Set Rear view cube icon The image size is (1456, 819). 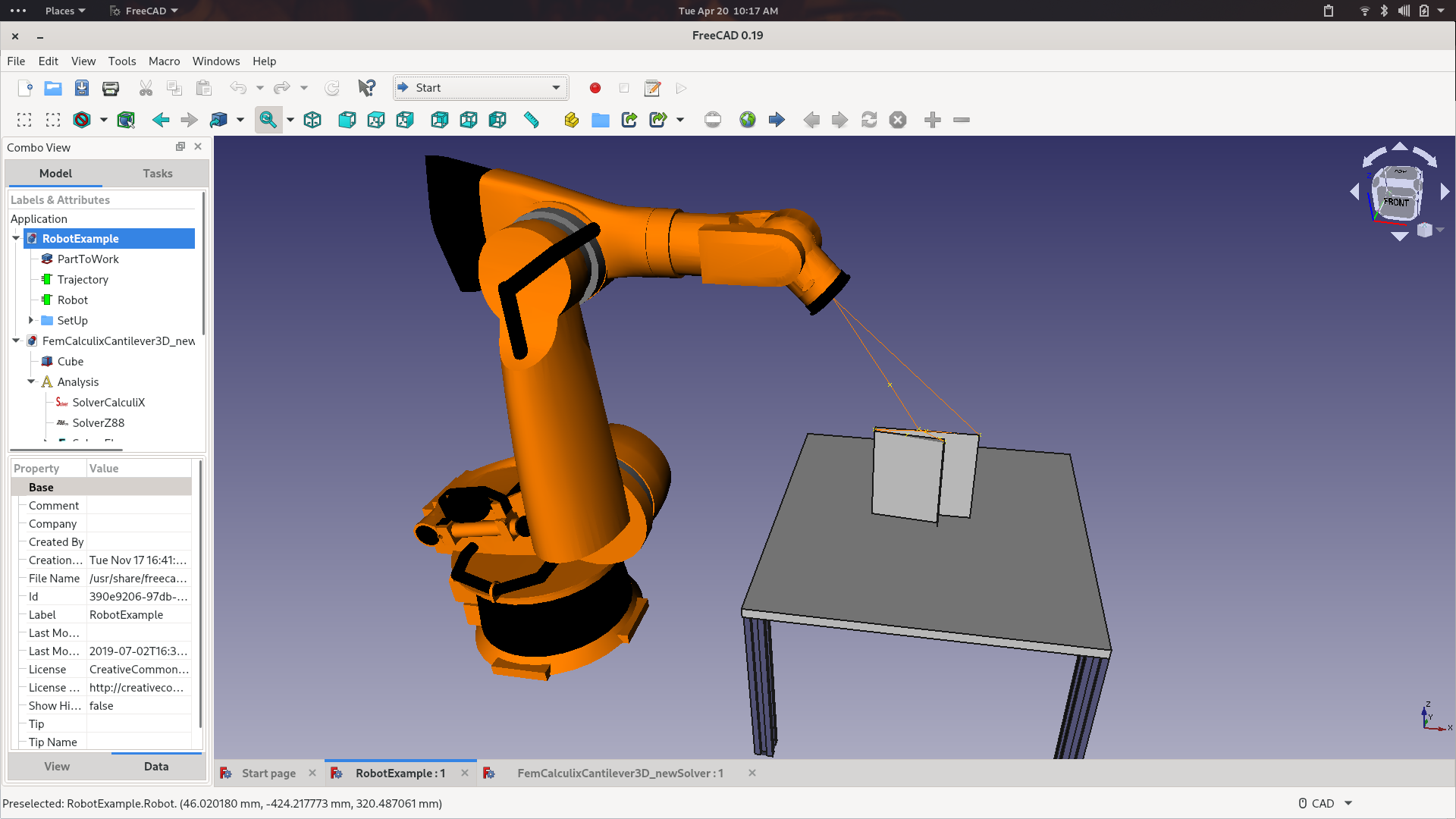pos(440,120)
